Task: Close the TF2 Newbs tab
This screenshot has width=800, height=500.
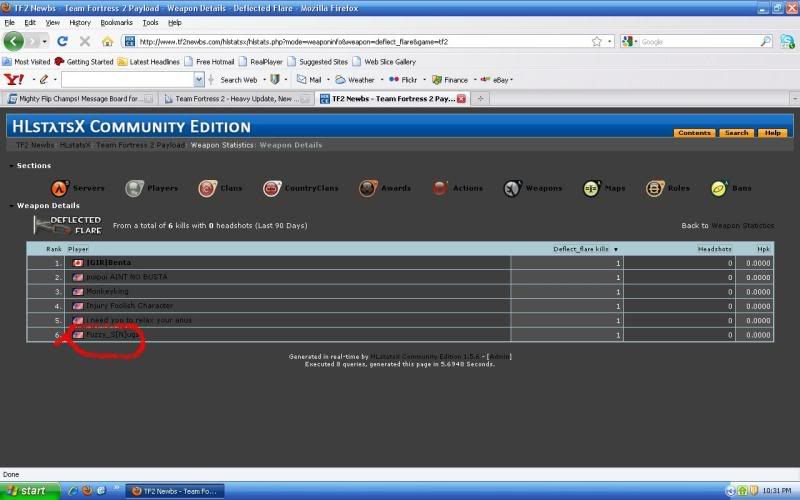Action: (461, 98)
